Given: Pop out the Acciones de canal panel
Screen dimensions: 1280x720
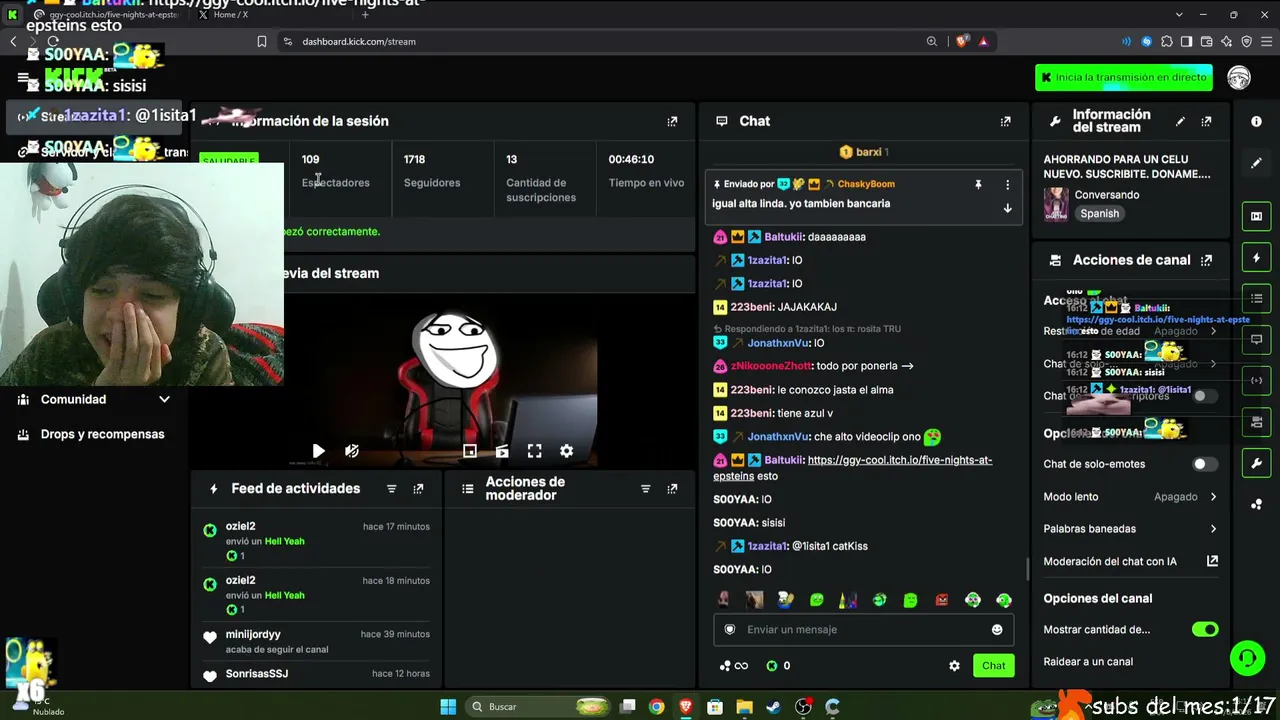Looking at the screenshot, I should pos(1206,260).
